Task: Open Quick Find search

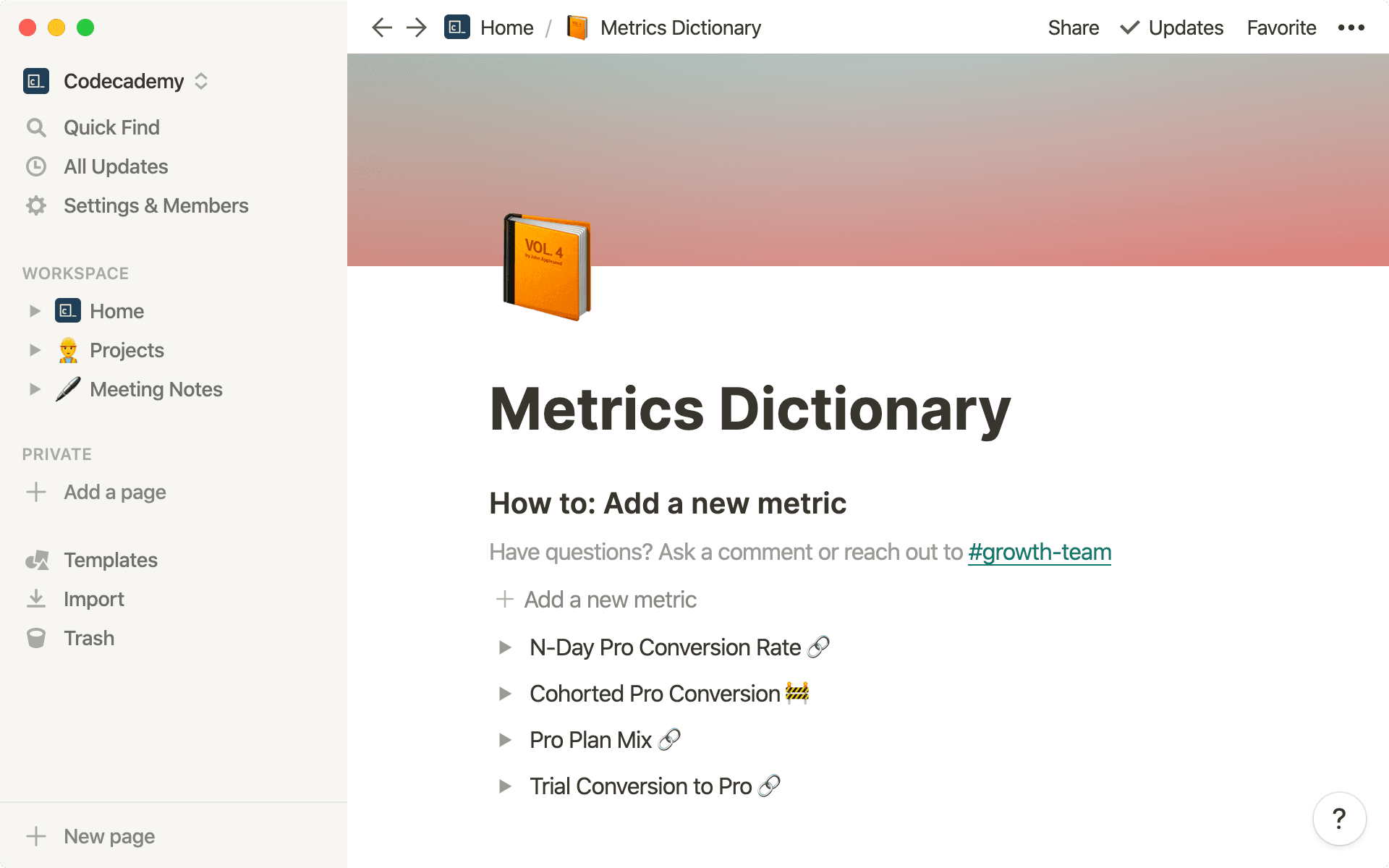Action: pyautogui.click(x=111, y=127)
